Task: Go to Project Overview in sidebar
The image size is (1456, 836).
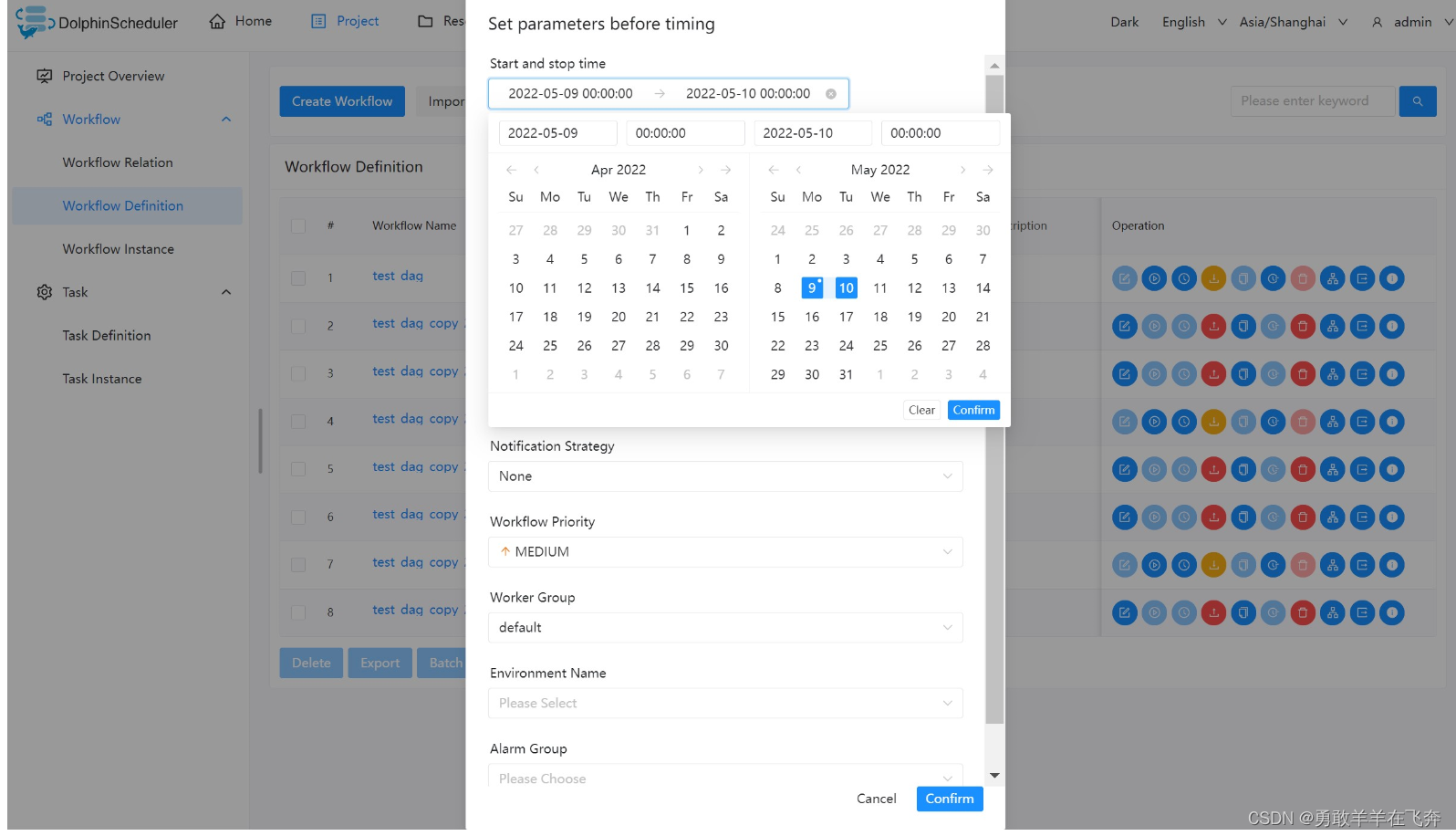Action: tap(113, 76)
